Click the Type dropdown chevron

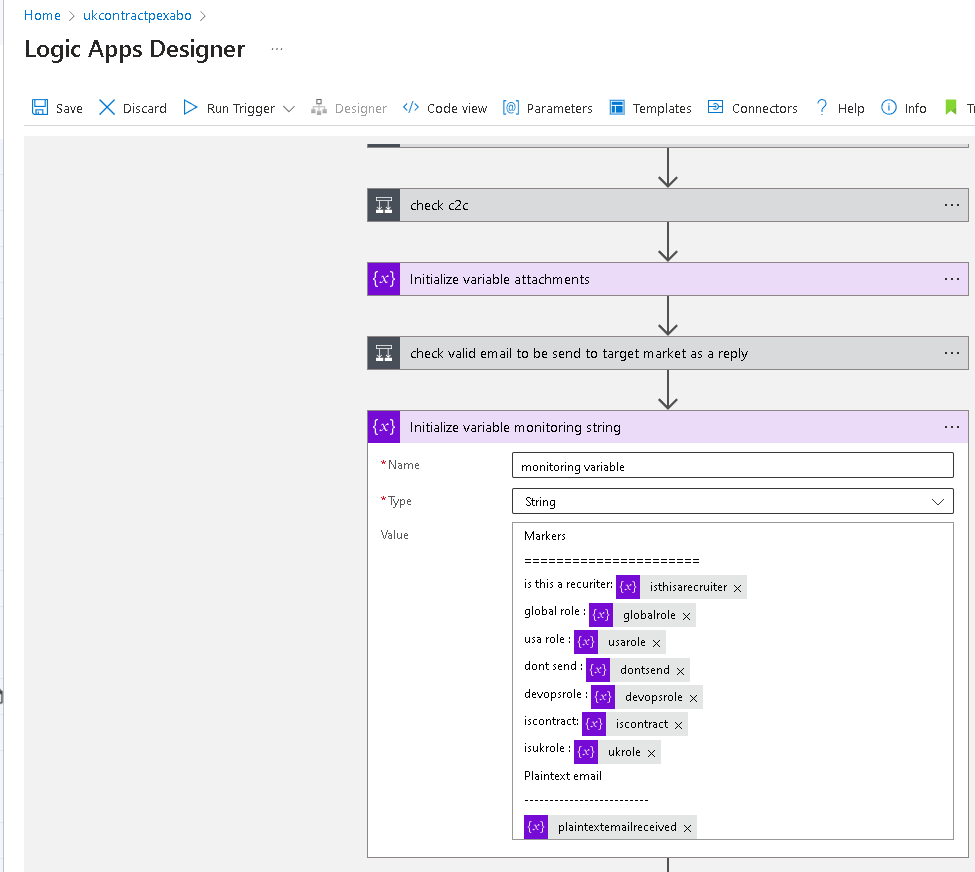tap(938, 502)
